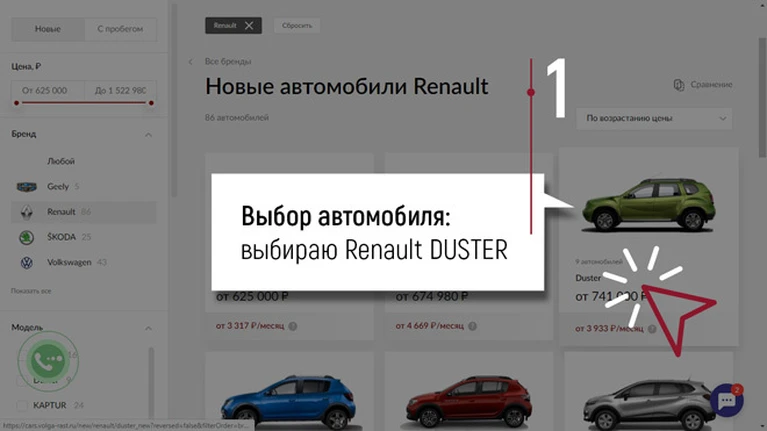The height and width of the screenshot is (431, 767).
Task: Click the back chevron next to Все бренды
Action: [191, 62]
